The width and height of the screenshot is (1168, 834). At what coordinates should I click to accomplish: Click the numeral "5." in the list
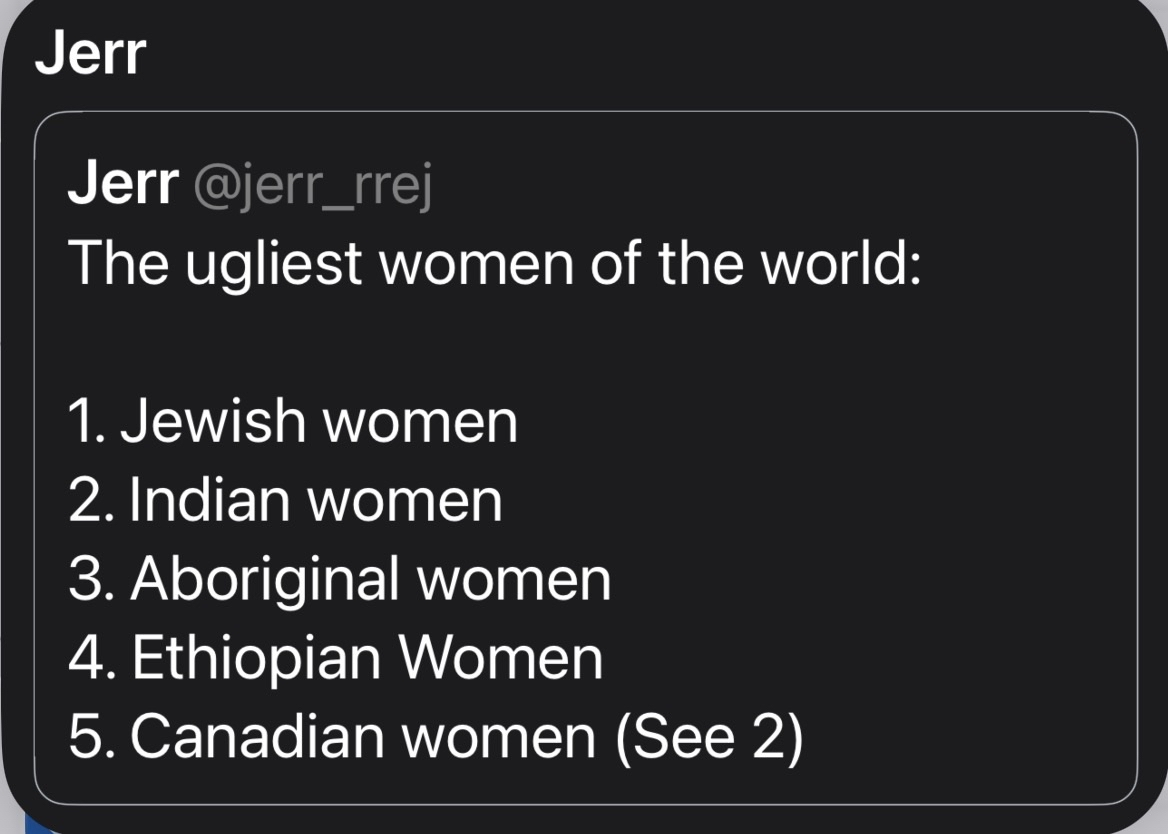pos(93,737)
